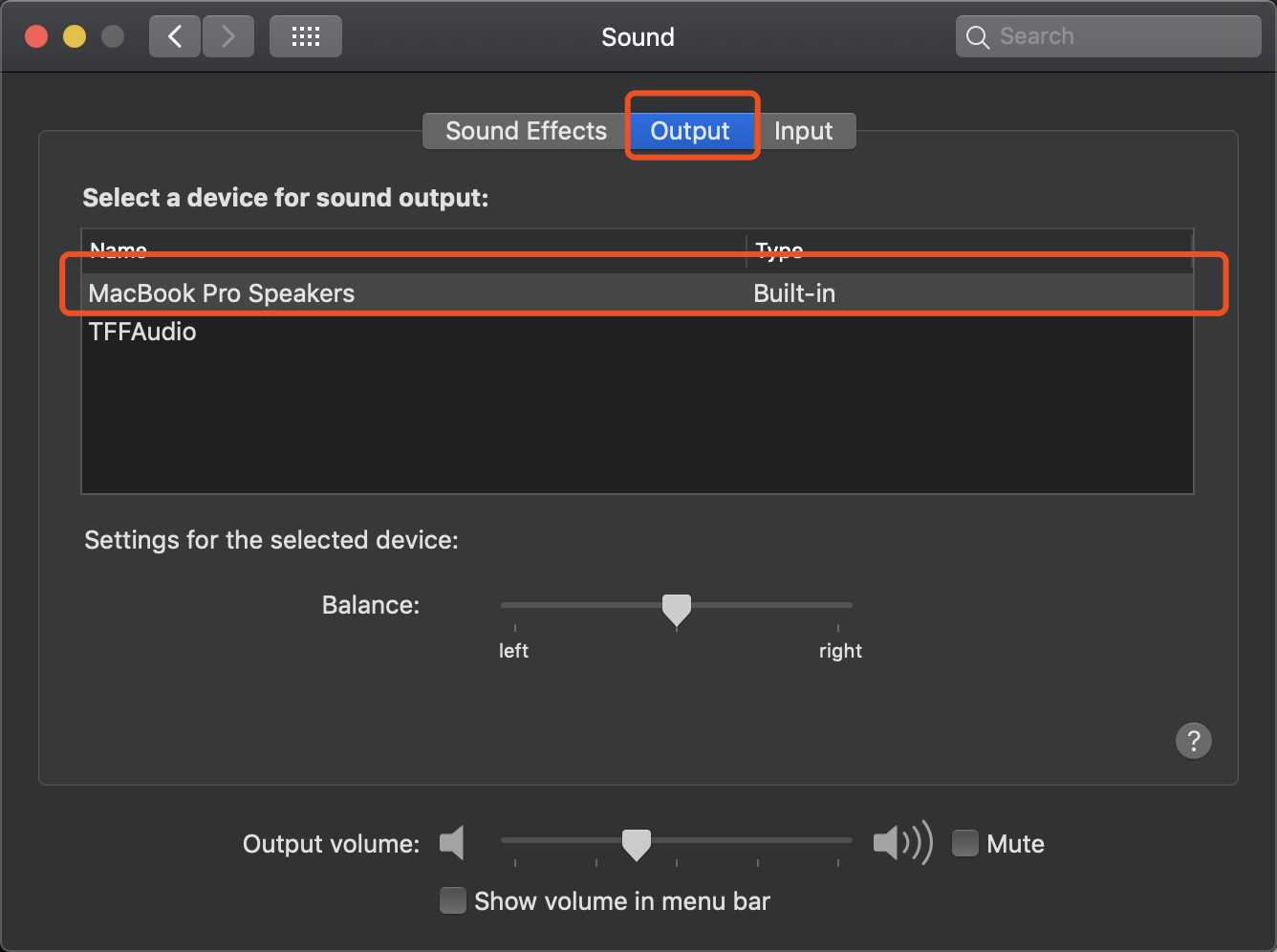
Task: Switch to the Sound Effects tab
Action: pyautogui.click(x=526, y=131)
